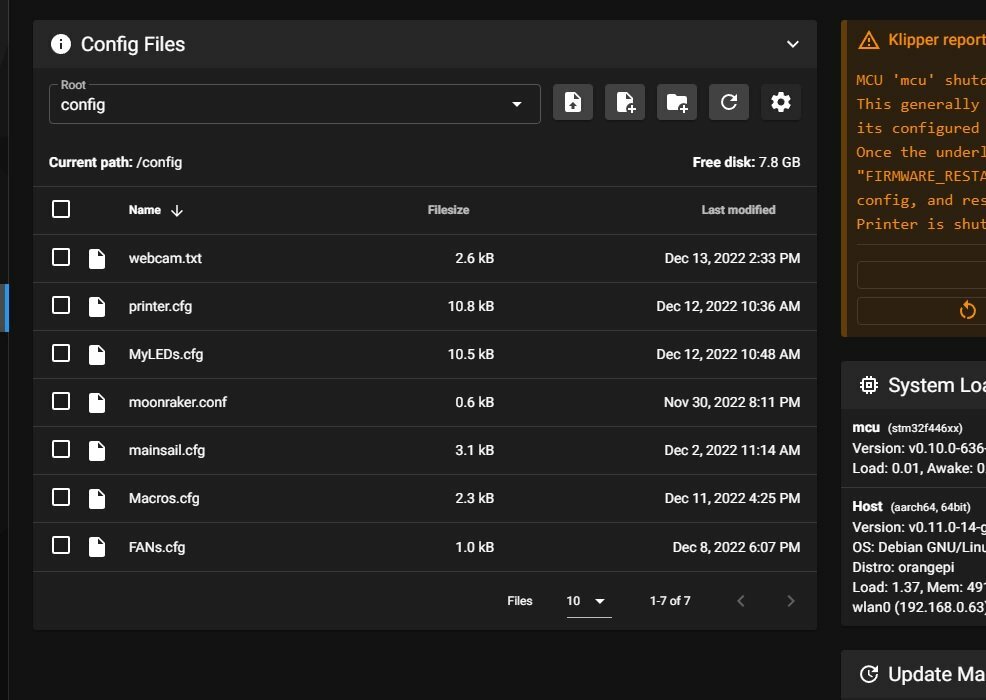986x700 pixels.
Task: Check the box for Macros.cfg
Action: [61, 497]
